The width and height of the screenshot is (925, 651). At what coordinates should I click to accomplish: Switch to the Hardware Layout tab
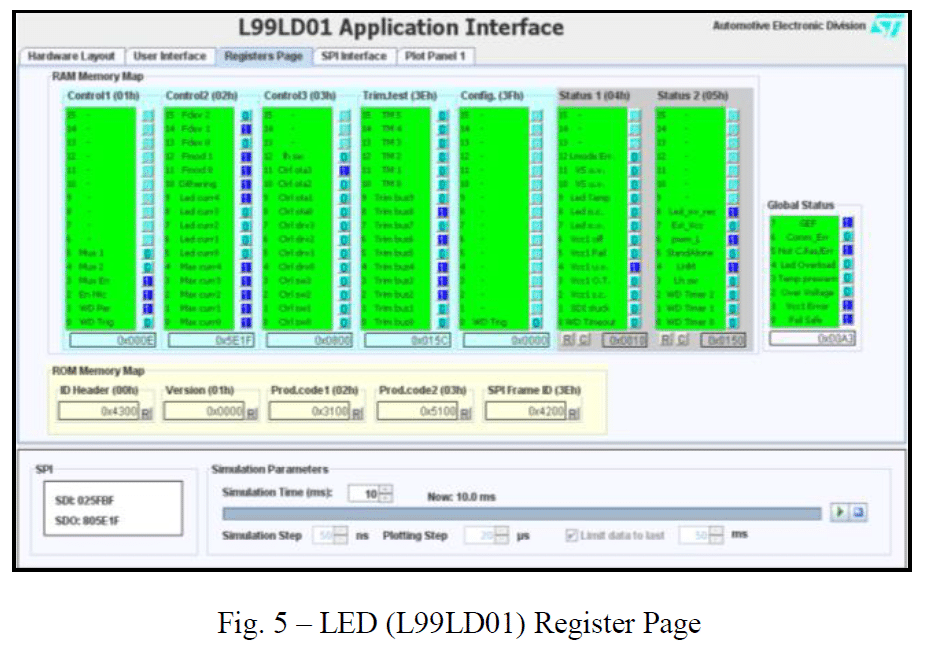71,56
